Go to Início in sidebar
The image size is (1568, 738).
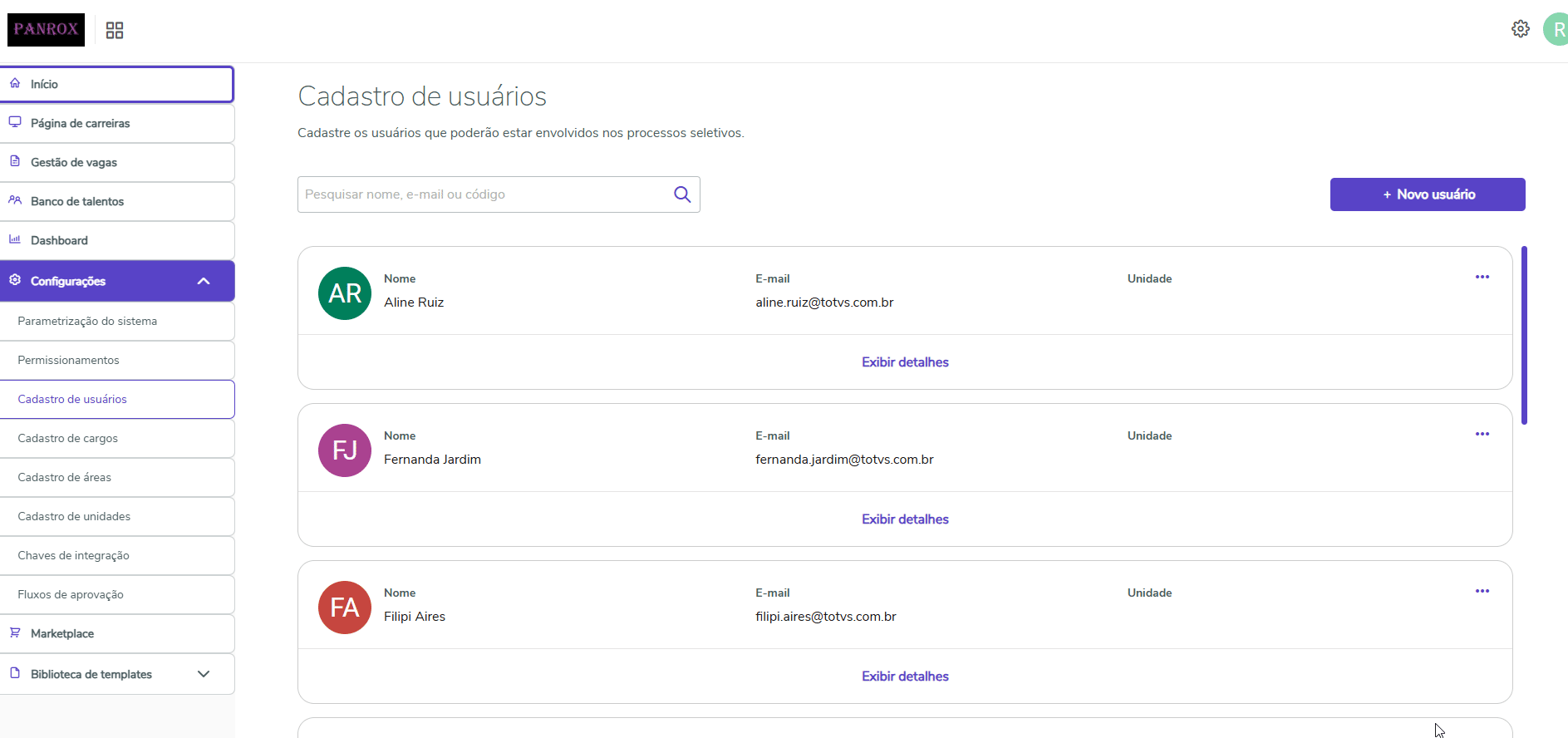click(x=117, y=84)
